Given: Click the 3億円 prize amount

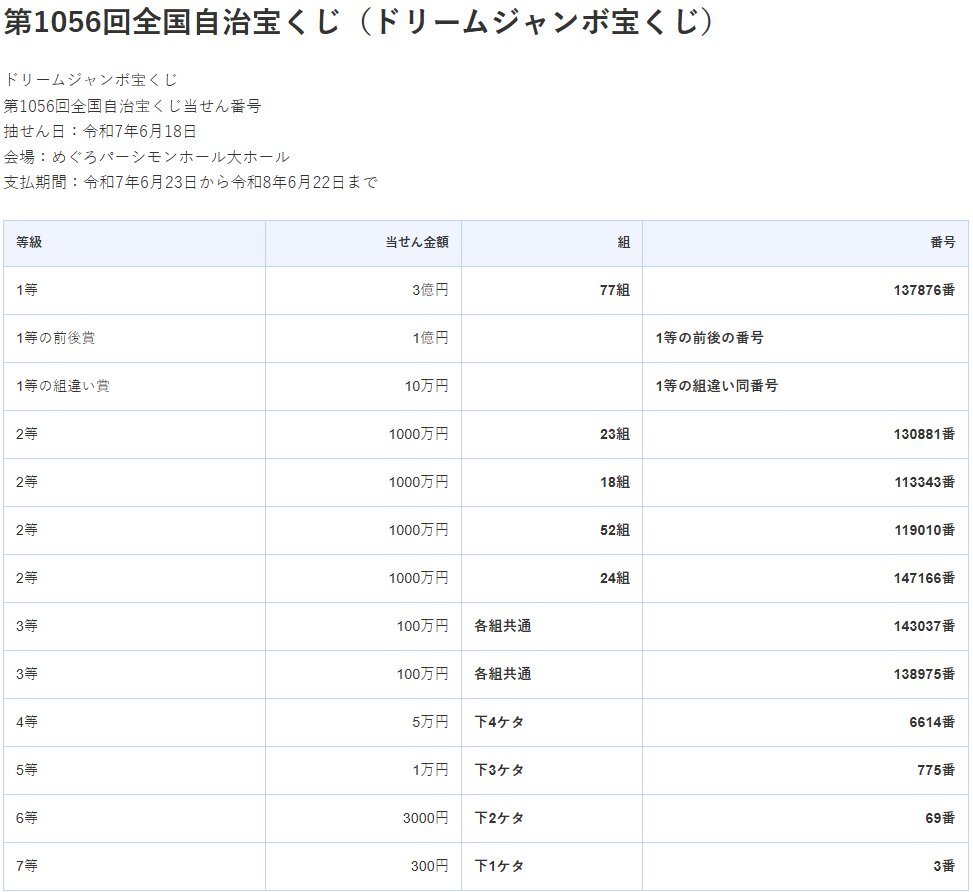Looking at the screenshot, I should coord(430,290).
